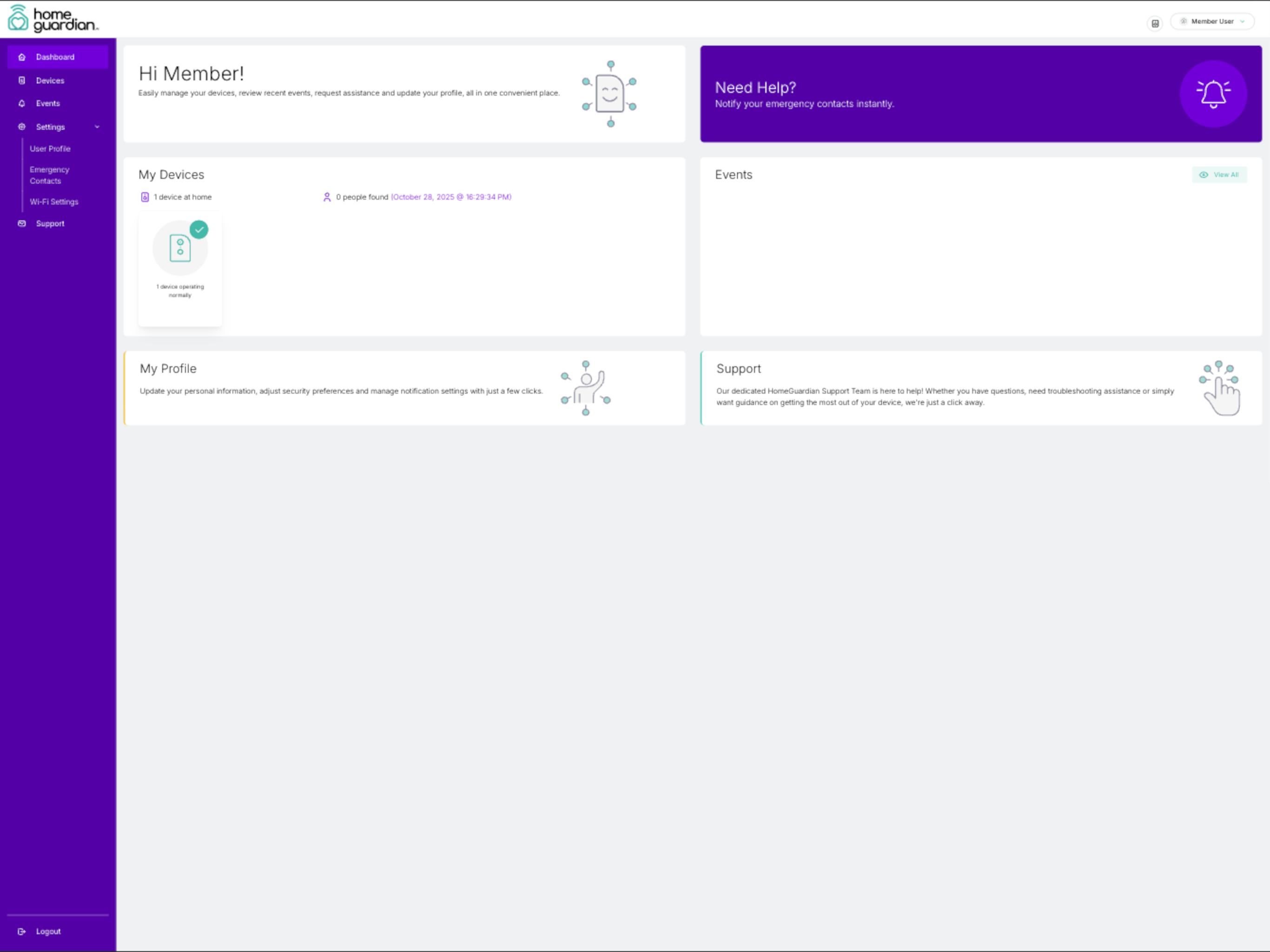Click View All in the Events card
1270x952 pixels.
click(1219, 175)
